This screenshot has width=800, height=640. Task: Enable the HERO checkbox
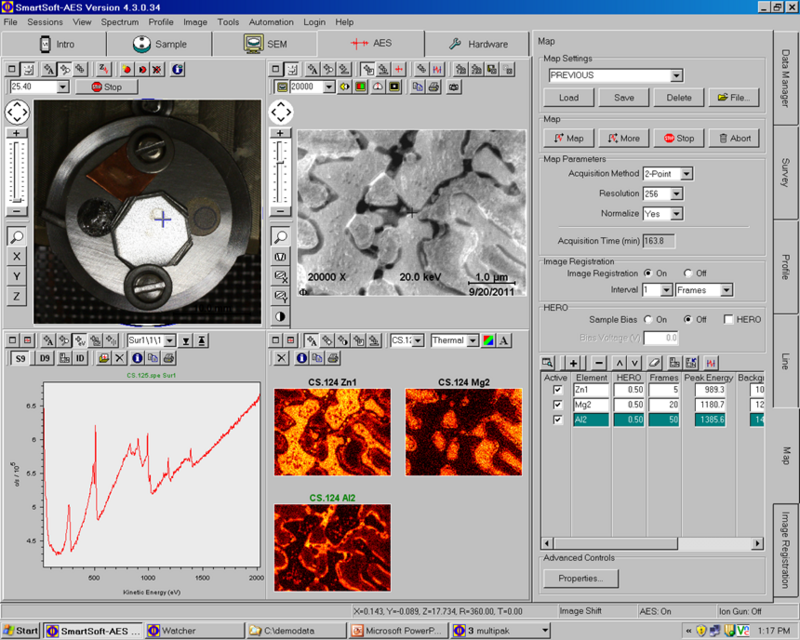click(x=727, y=319)
